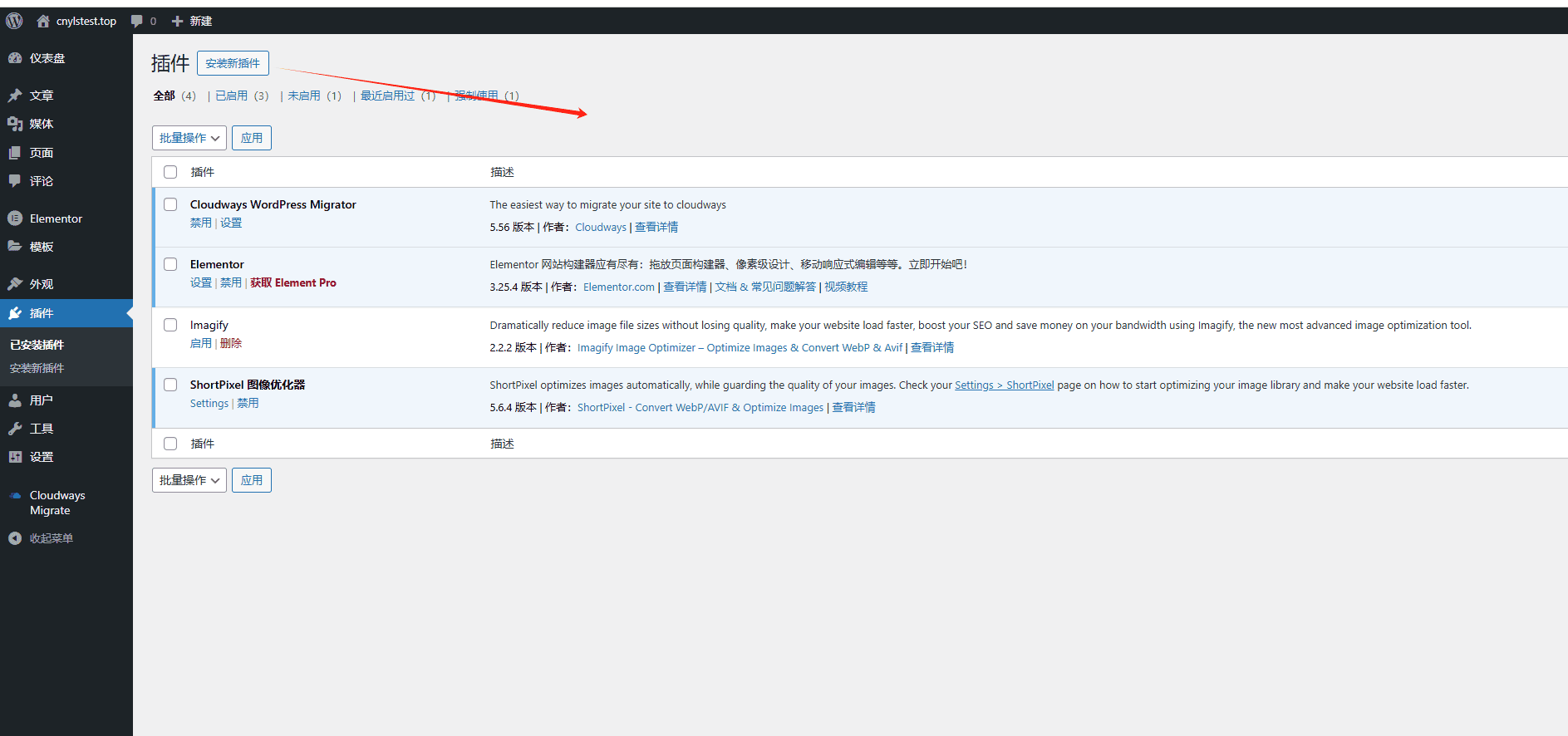Click Settings under ShortPixel 图像优化器
Screen dimensions: 1568x736
click(209, 403)
